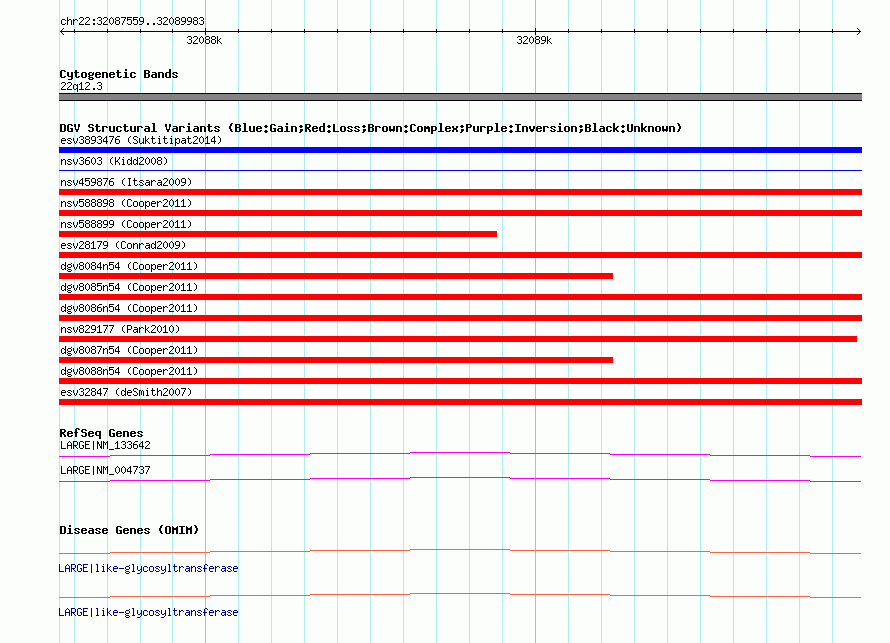Click the RefSeq Genes track title
This screenshot has width=890, height=643.
point(101,433)
